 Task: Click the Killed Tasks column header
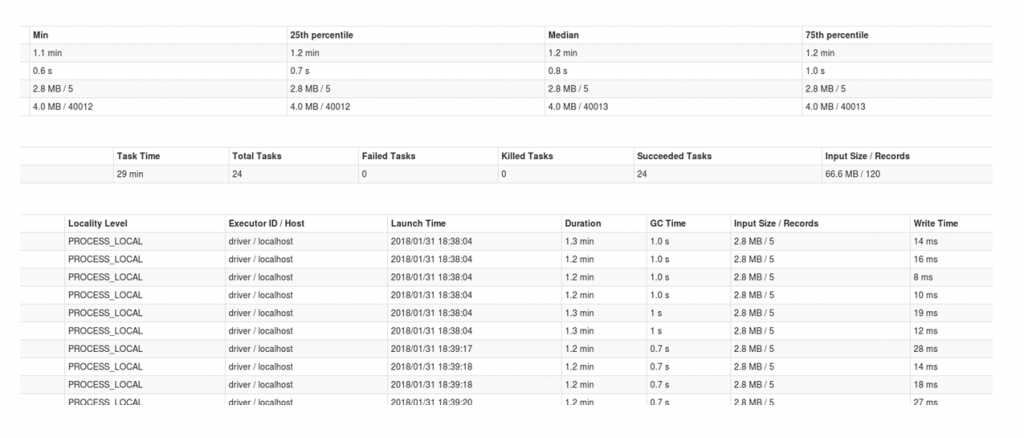527,156
